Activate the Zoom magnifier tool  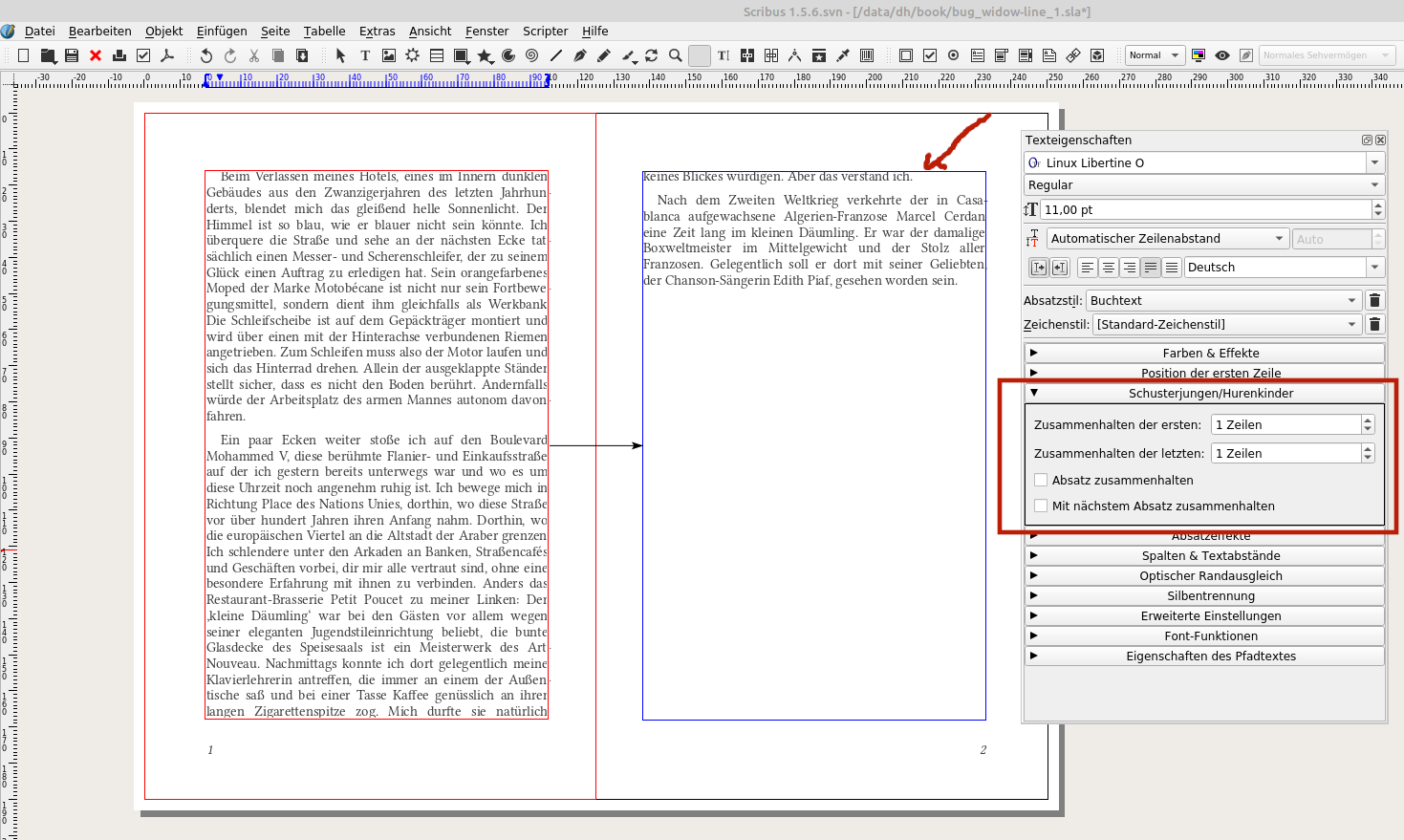point(676,55)
